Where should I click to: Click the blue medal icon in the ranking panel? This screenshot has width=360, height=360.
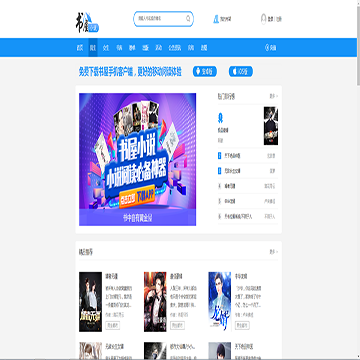click(220, 118)
